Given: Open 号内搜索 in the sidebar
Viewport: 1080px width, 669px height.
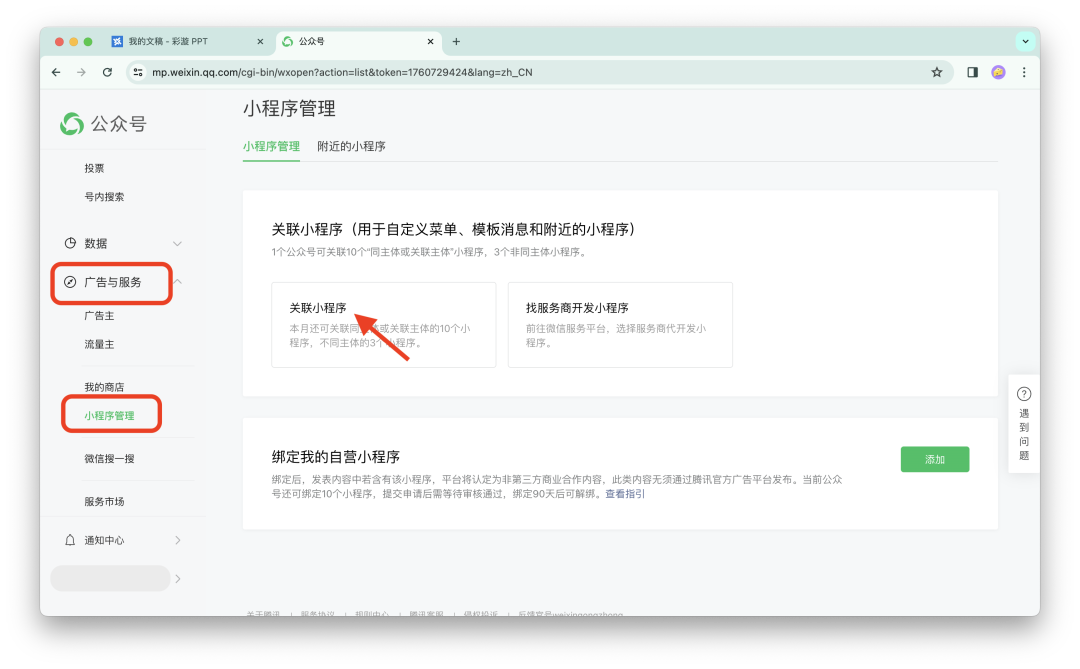Looking at the screenshot, I should click(x=104, y=197).
